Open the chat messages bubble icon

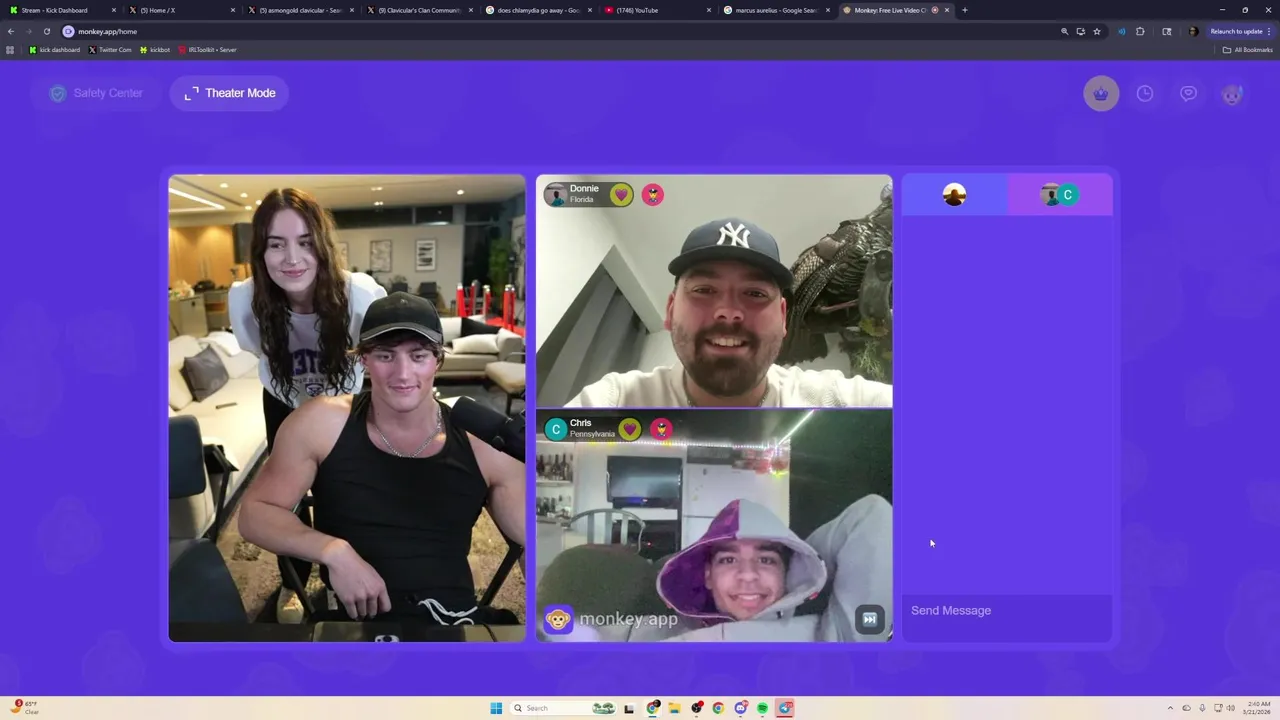tap(1188, 93)
